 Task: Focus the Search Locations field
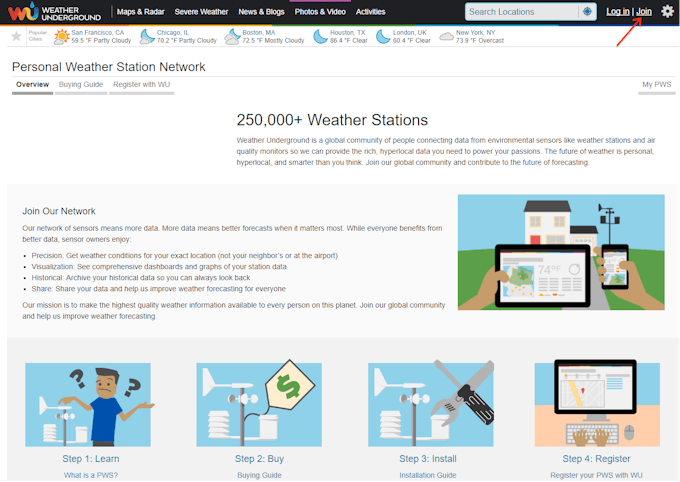click(522, 12)
